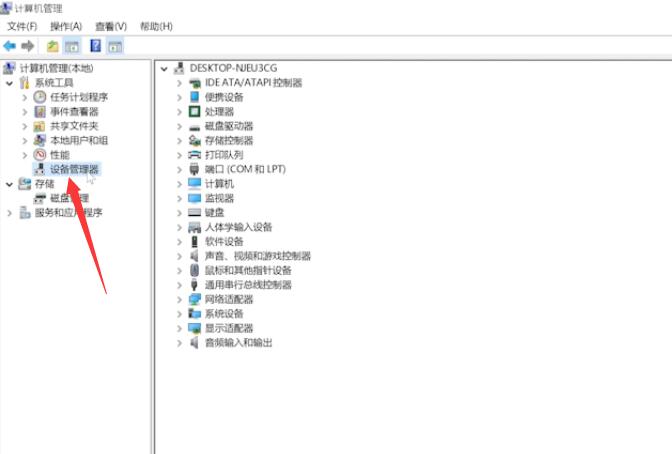This screenshot has width=672, height=454.
Task: Select the 软件设备 row
Action: point(224,241)
